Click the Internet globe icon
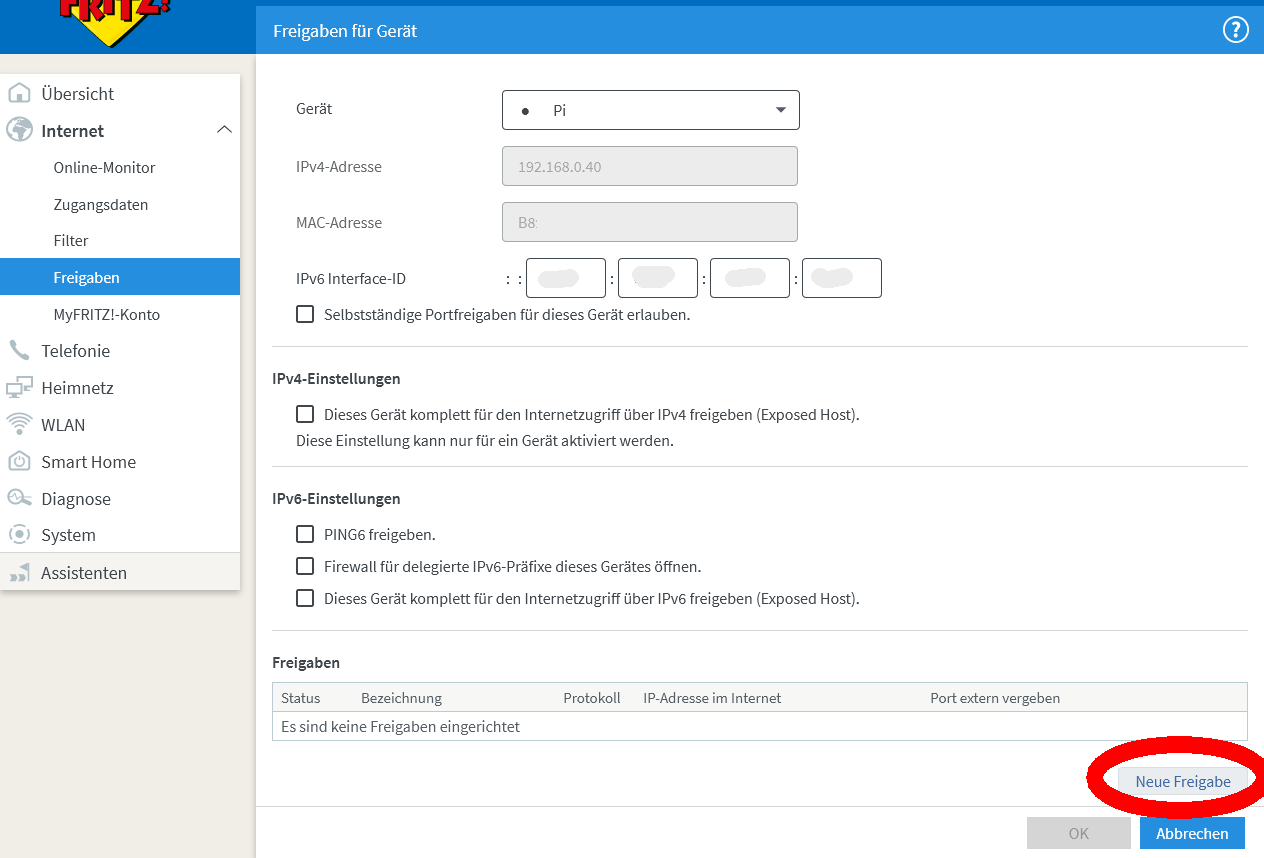The image size is (1264, 858). pyautogui.click(x=19, y=130)
